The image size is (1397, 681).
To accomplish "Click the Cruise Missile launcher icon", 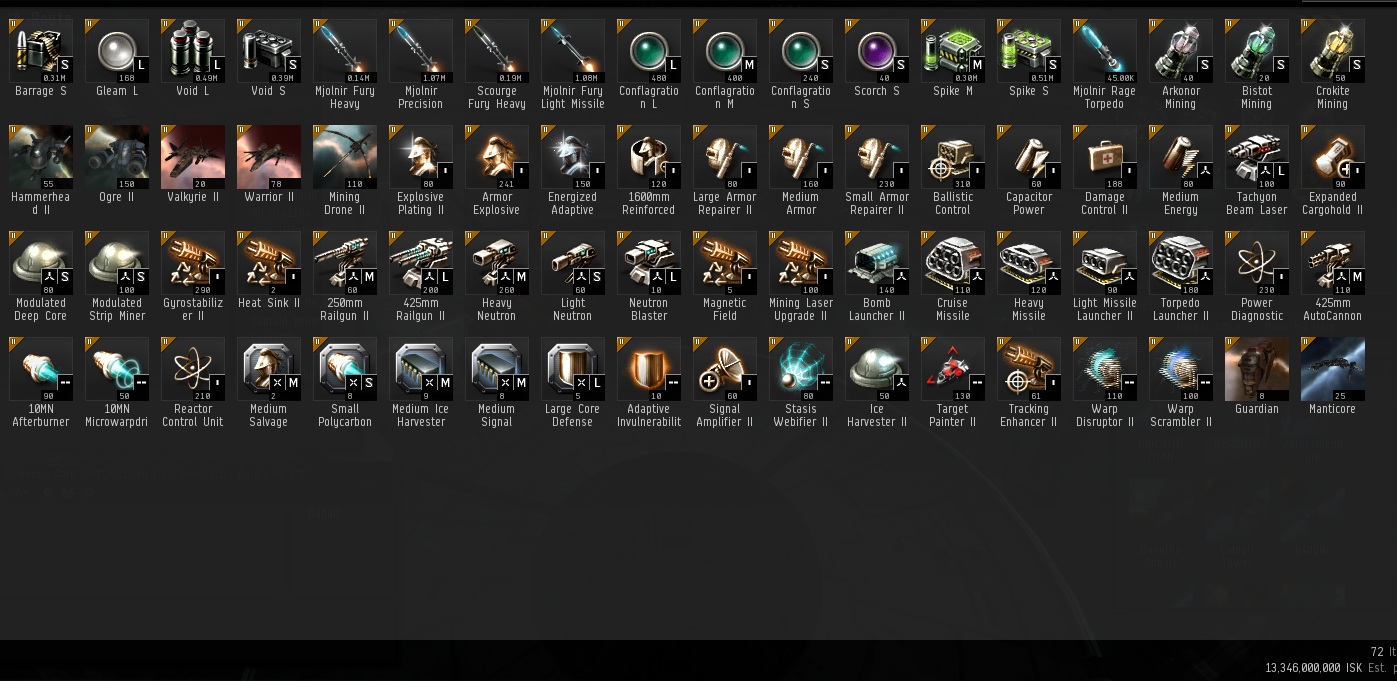I will (x=953, y=263).
